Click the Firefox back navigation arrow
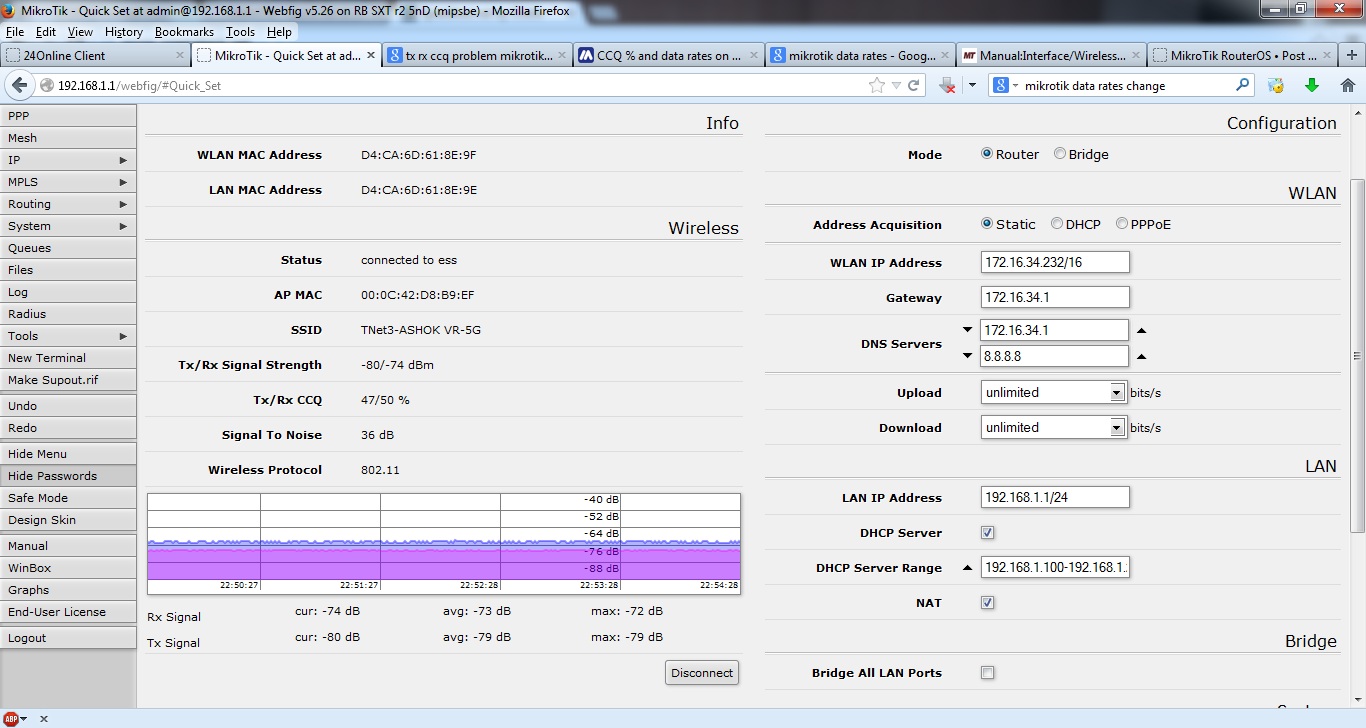Screen dimensions: 1366x728 point(20,85)
